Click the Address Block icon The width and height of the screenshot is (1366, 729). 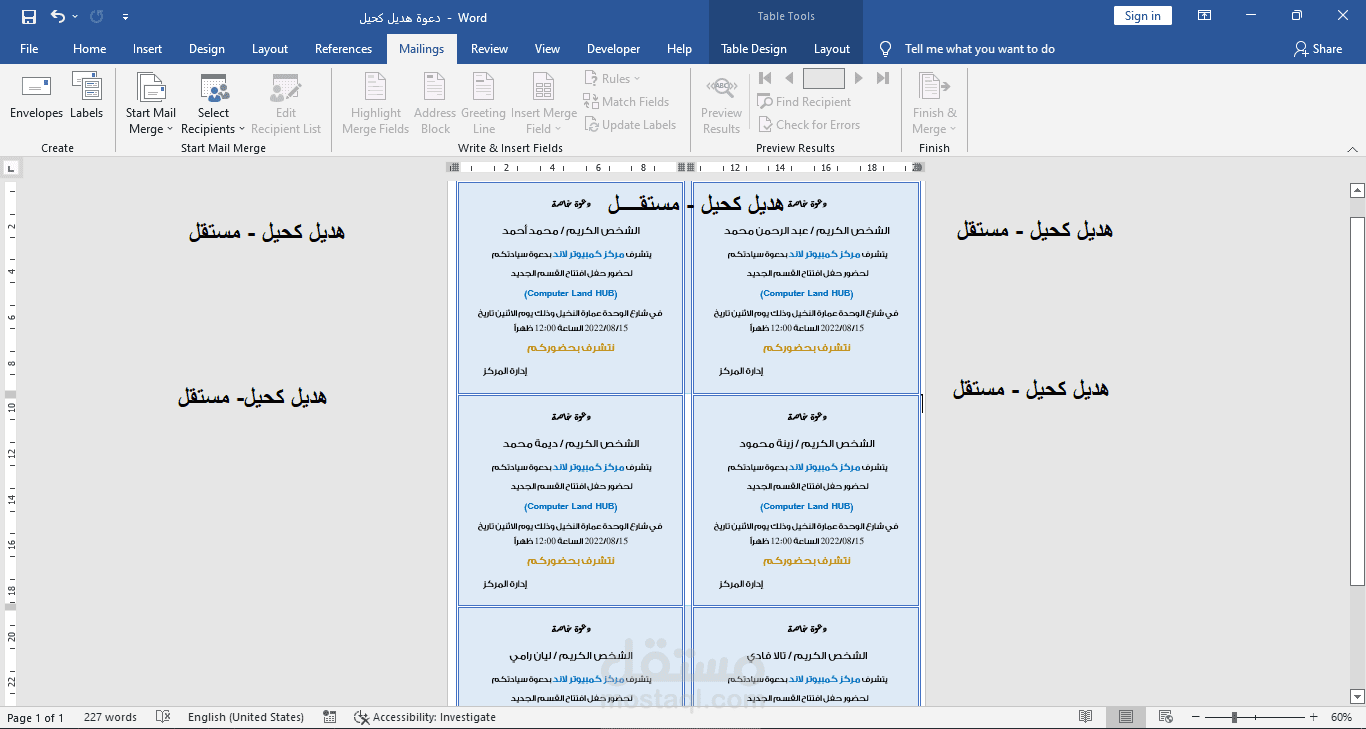point(435,89)
